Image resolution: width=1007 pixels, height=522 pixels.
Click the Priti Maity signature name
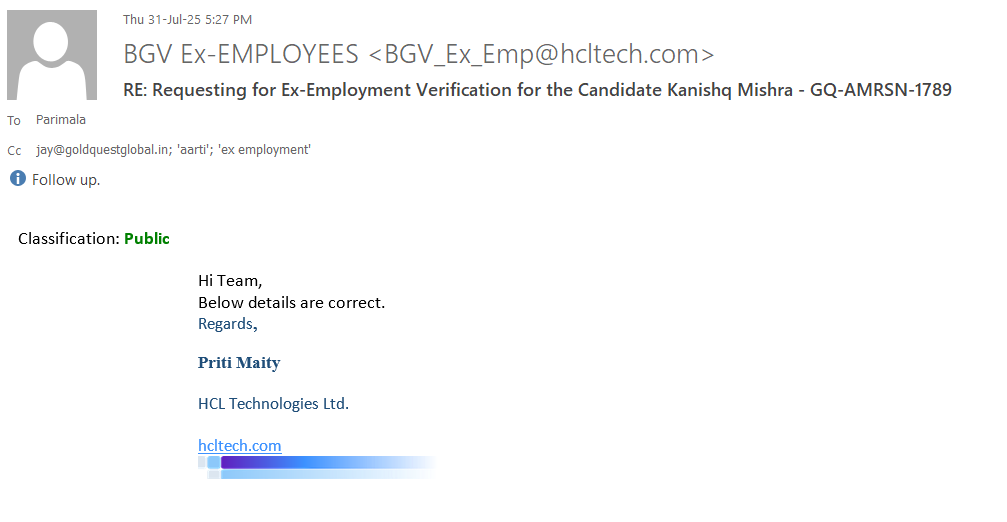(x=239, y=363)
